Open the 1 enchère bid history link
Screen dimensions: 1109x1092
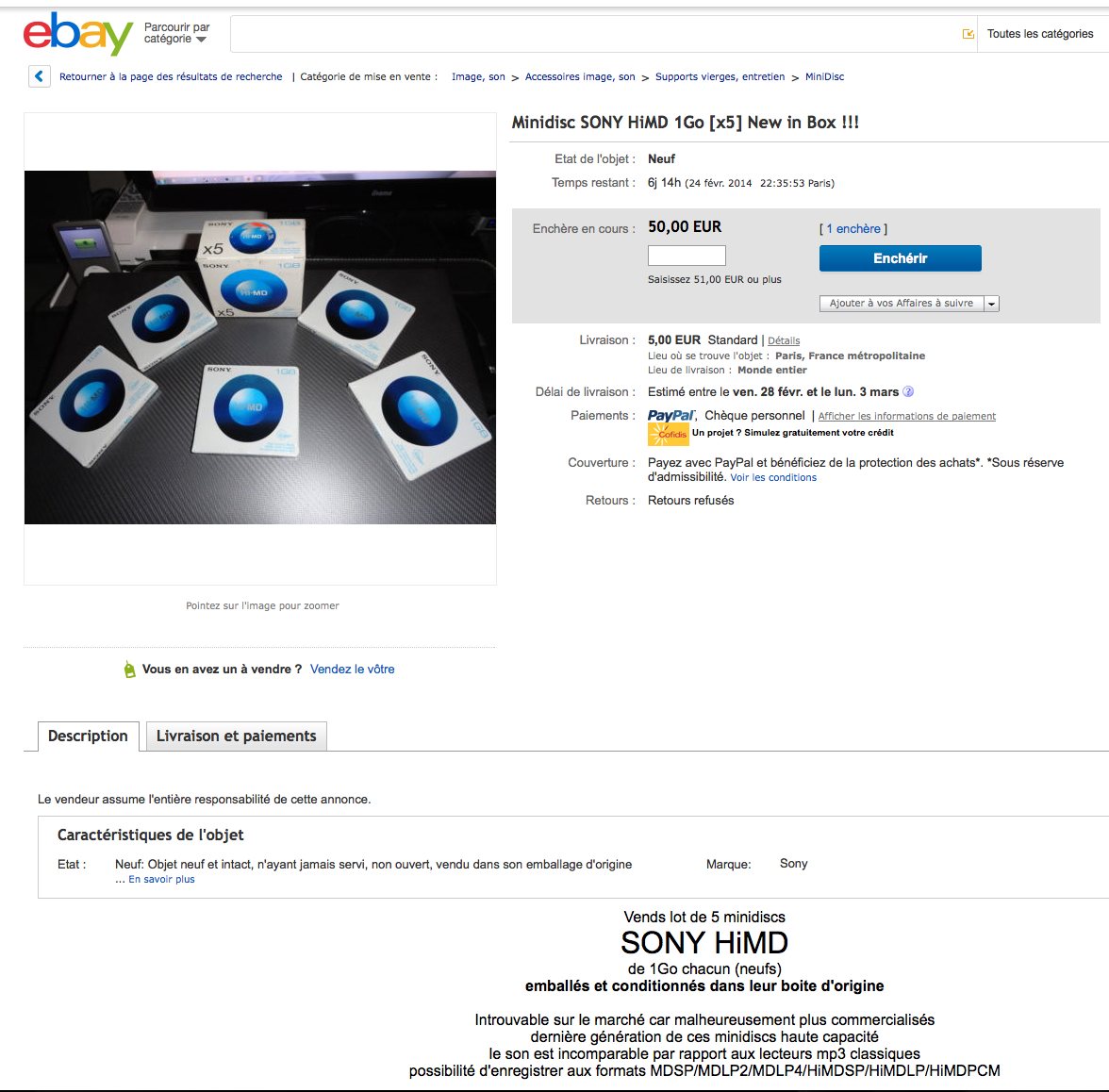point(853,228)
